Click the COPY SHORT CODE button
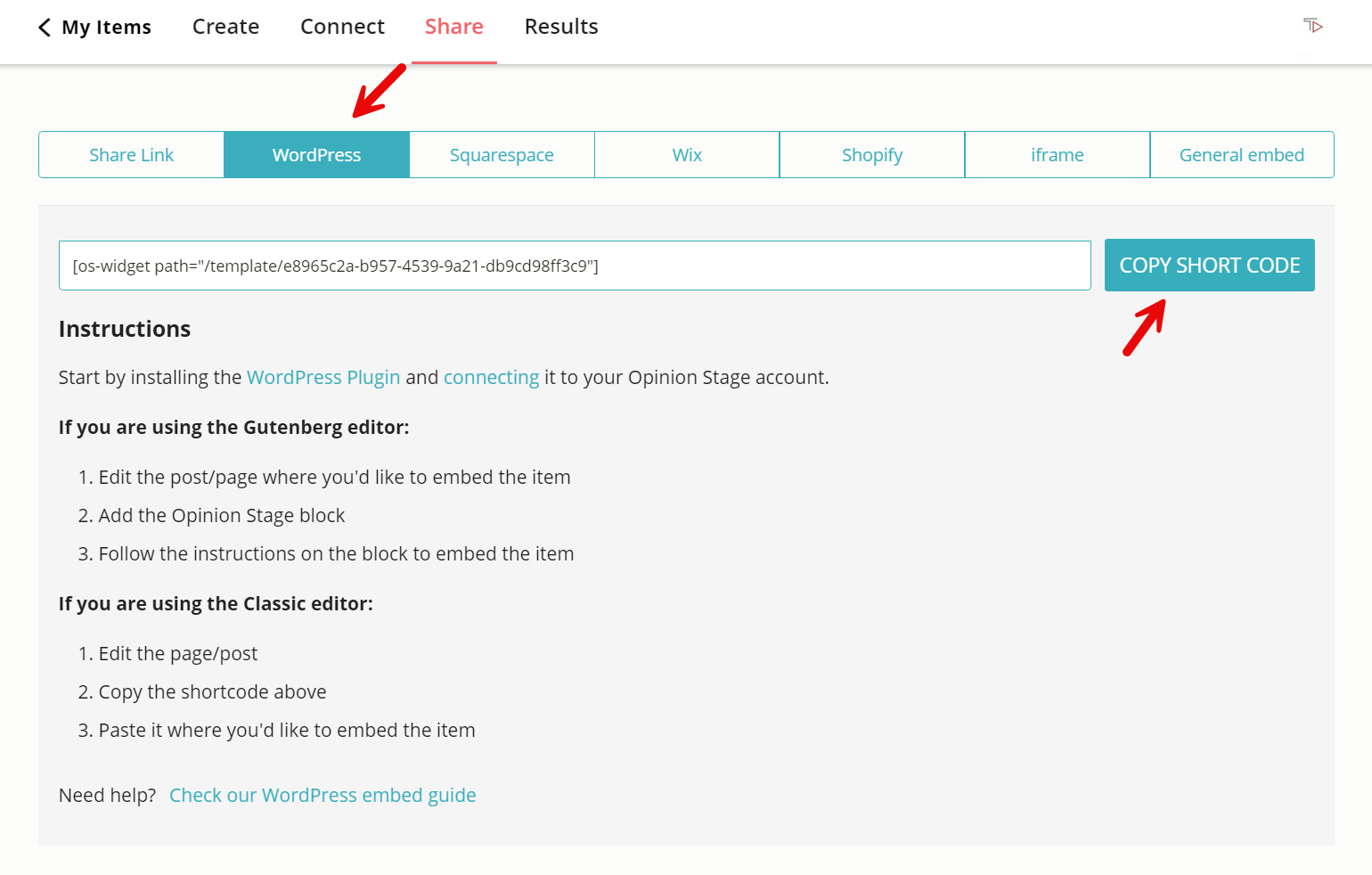This screenshot has width=1372, height=875. tap(1209, 265)
